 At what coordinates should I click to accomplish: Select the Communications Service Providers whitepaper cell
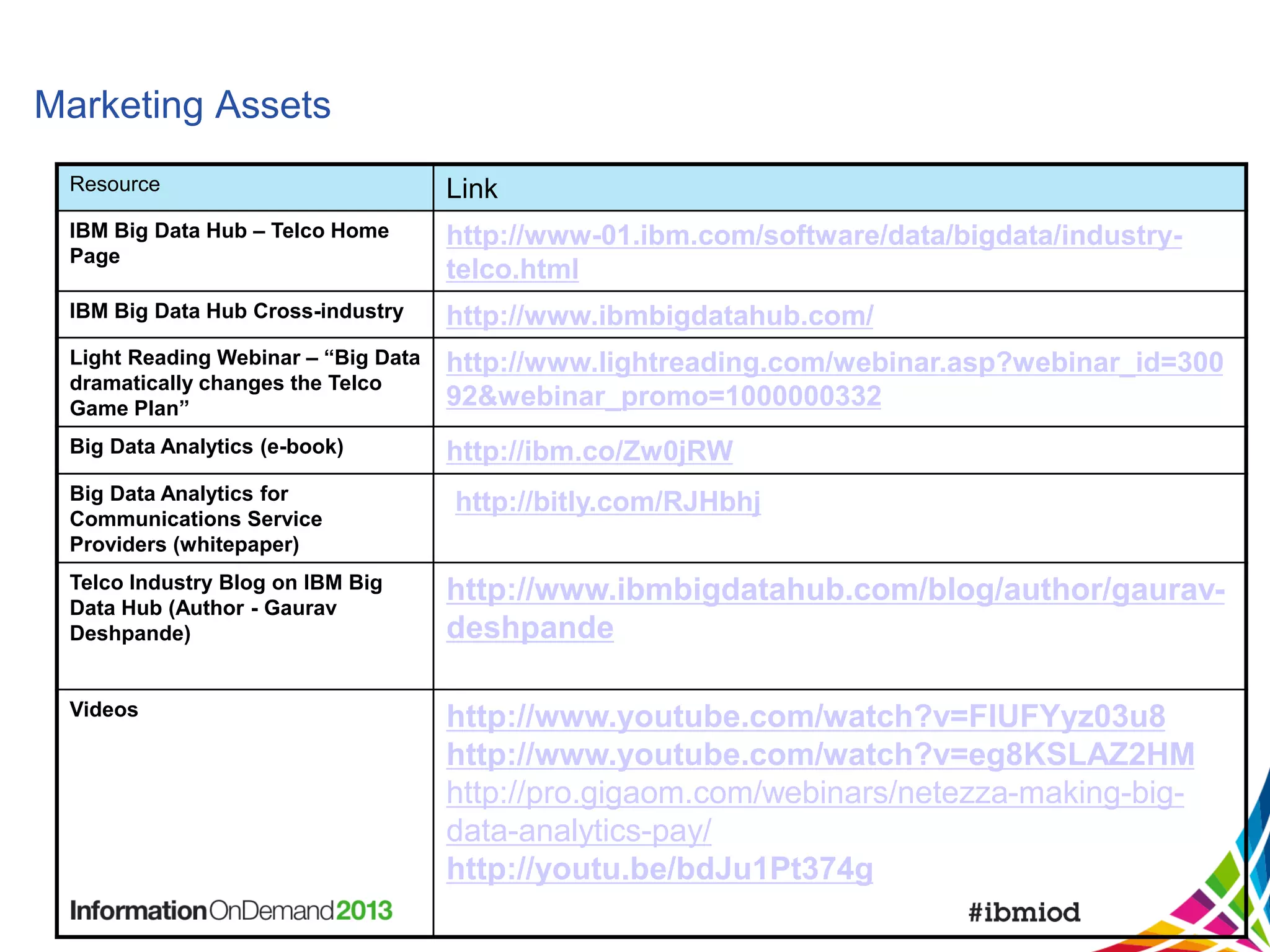[x=246, y=519]
